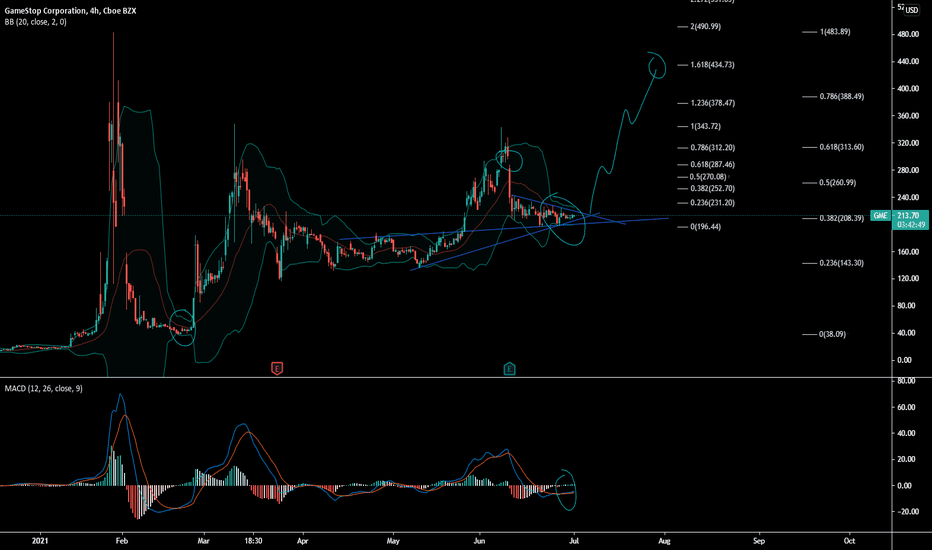Open the USD currency selector

912,10
